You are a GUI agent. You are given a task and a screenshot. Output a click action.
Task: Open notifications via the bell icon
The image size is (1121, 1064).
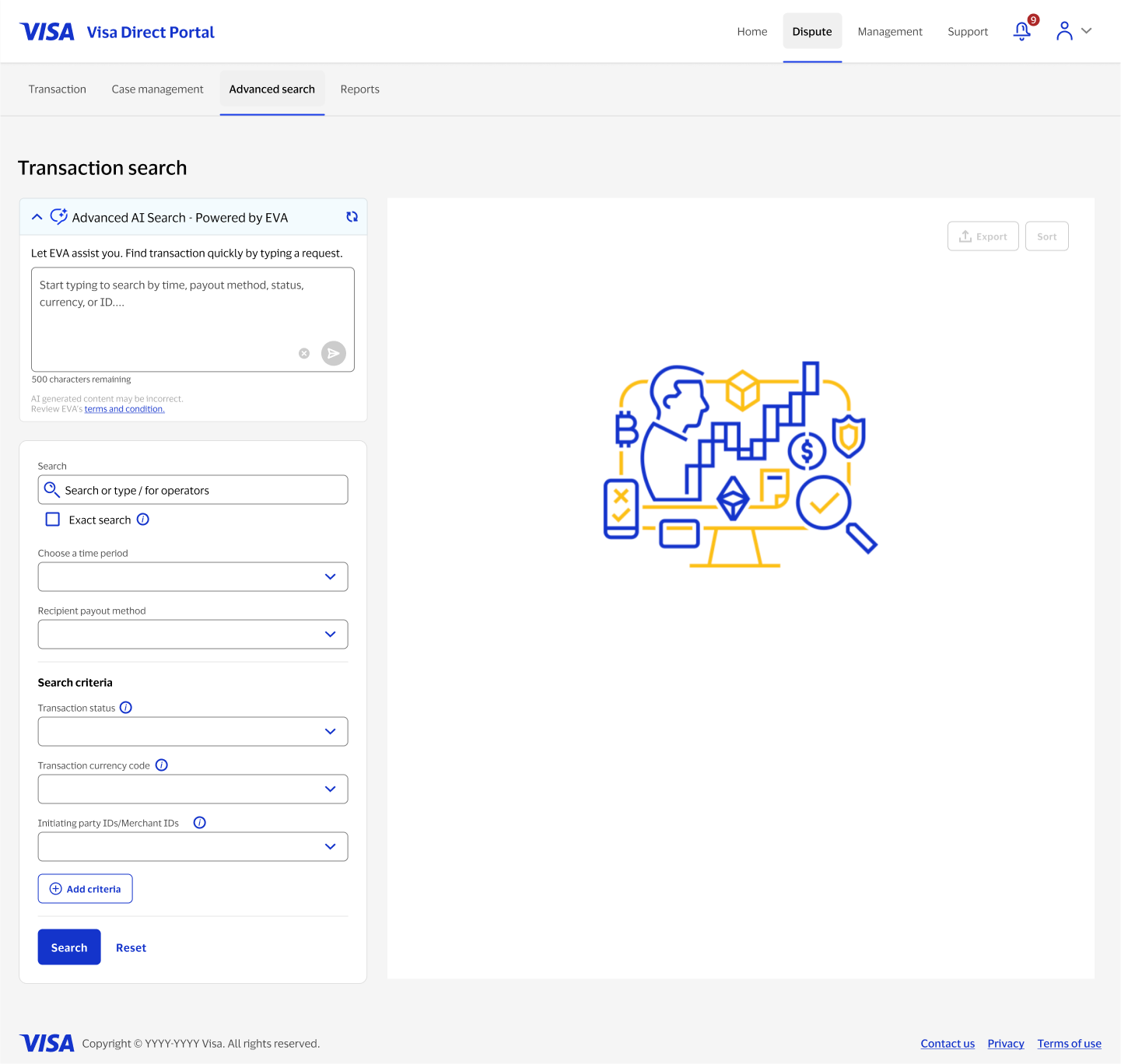coord(1021,31)
